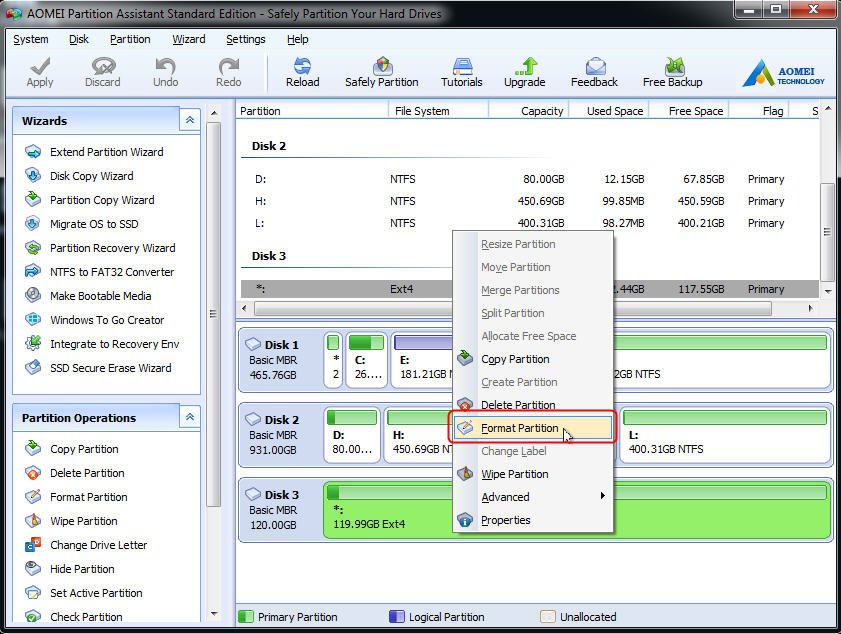Screen dimensions: 841x634
Task: Select C: partition block on Disk 1
Action: tap(367, 359)
